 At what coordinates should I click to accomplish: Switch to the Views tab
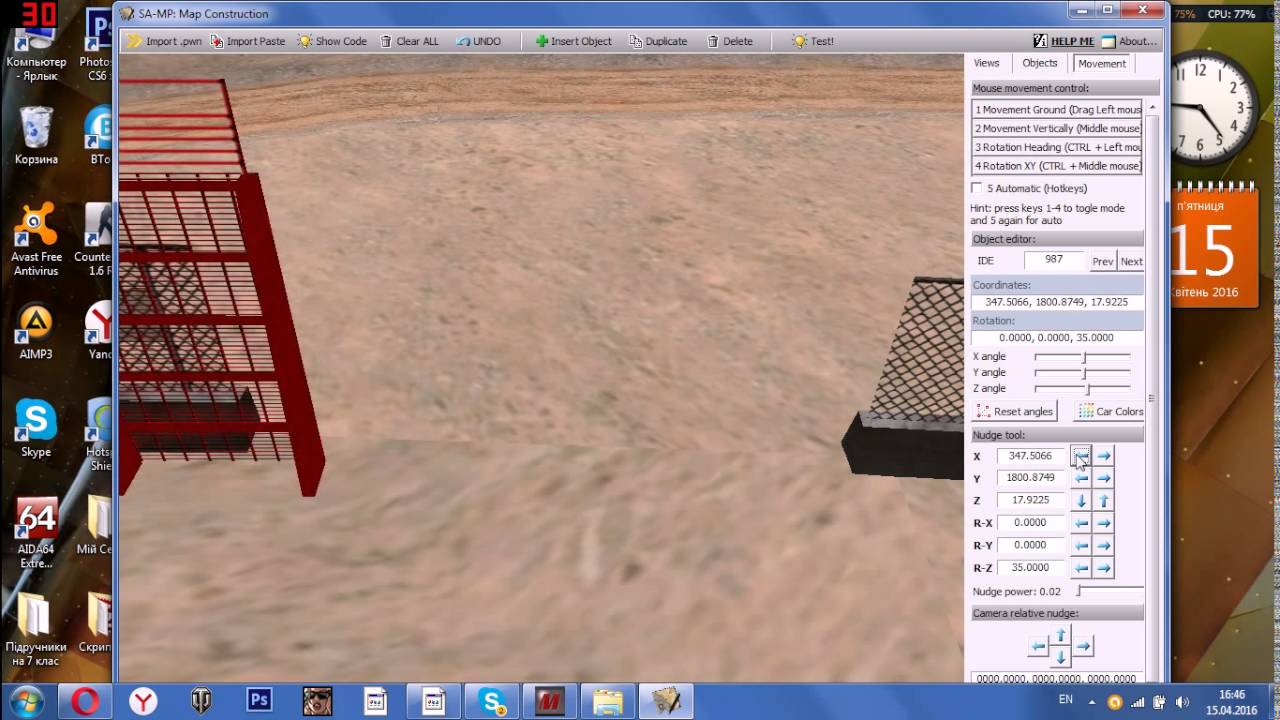[x=986, y=63]
